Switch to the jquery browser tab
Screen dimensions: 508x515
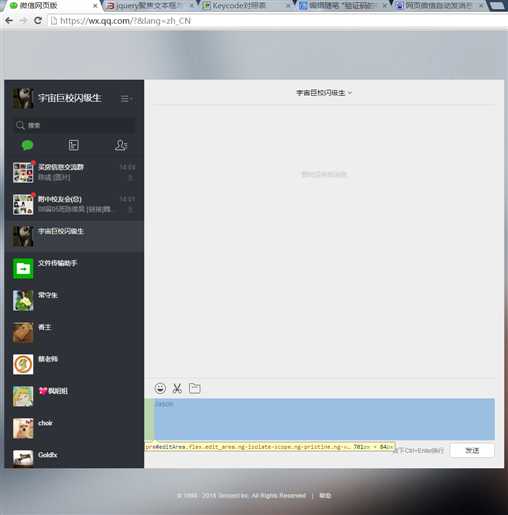[x=150, y=6]
